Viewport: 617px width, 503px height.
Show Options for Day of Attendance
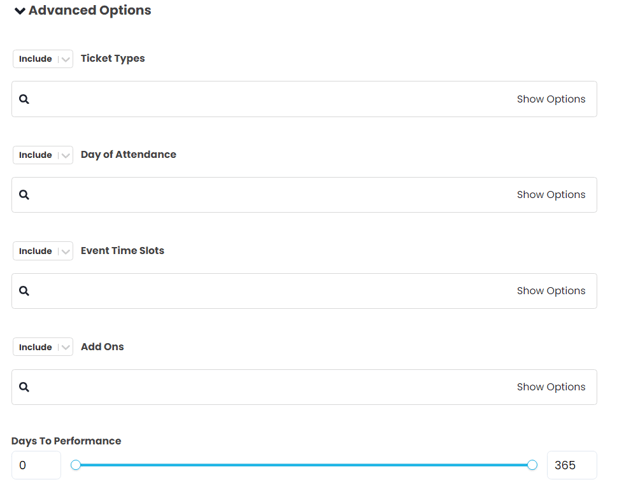(550, 195)
